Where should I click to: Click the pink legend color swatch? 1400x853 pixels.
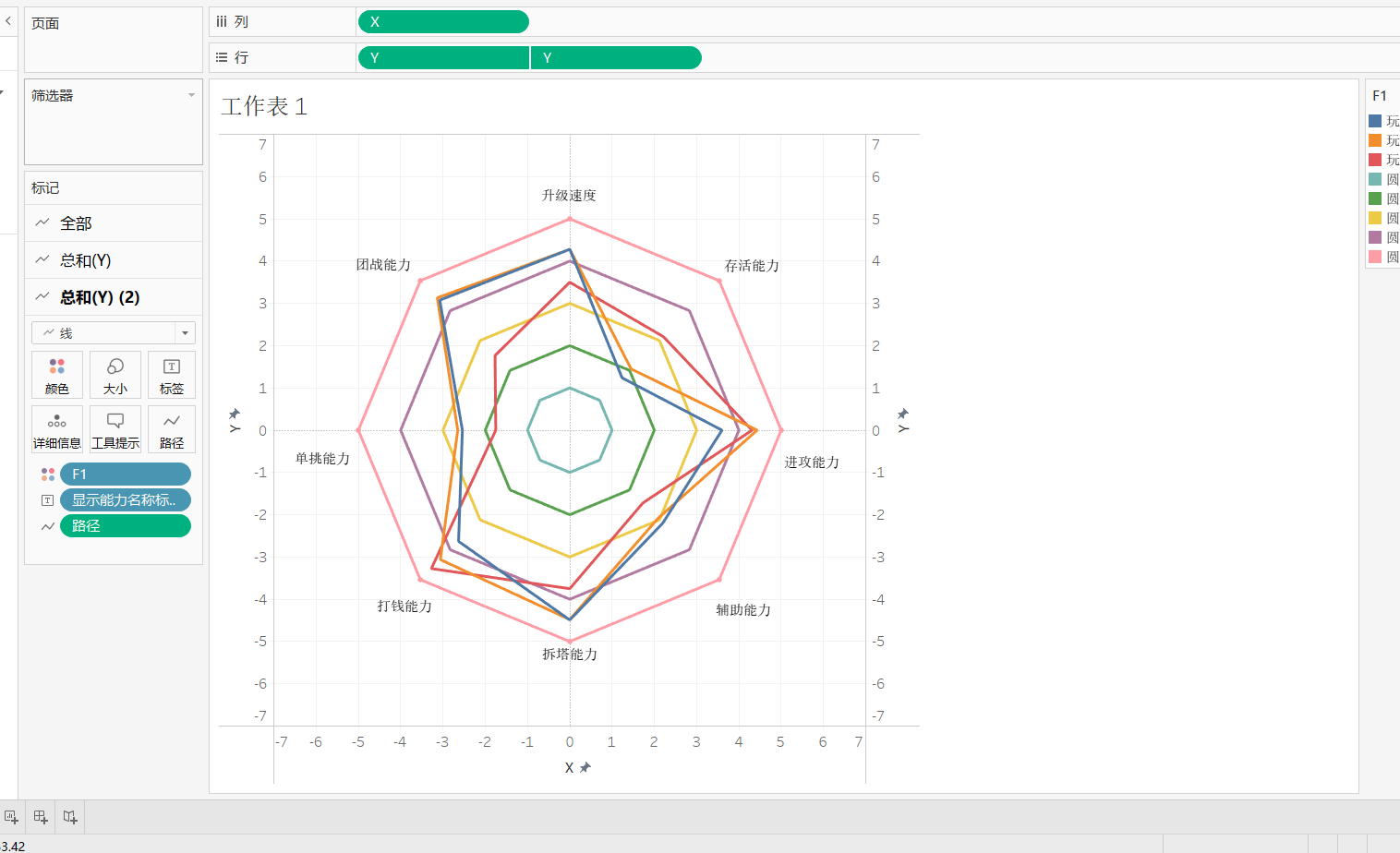pos(1375,257)
